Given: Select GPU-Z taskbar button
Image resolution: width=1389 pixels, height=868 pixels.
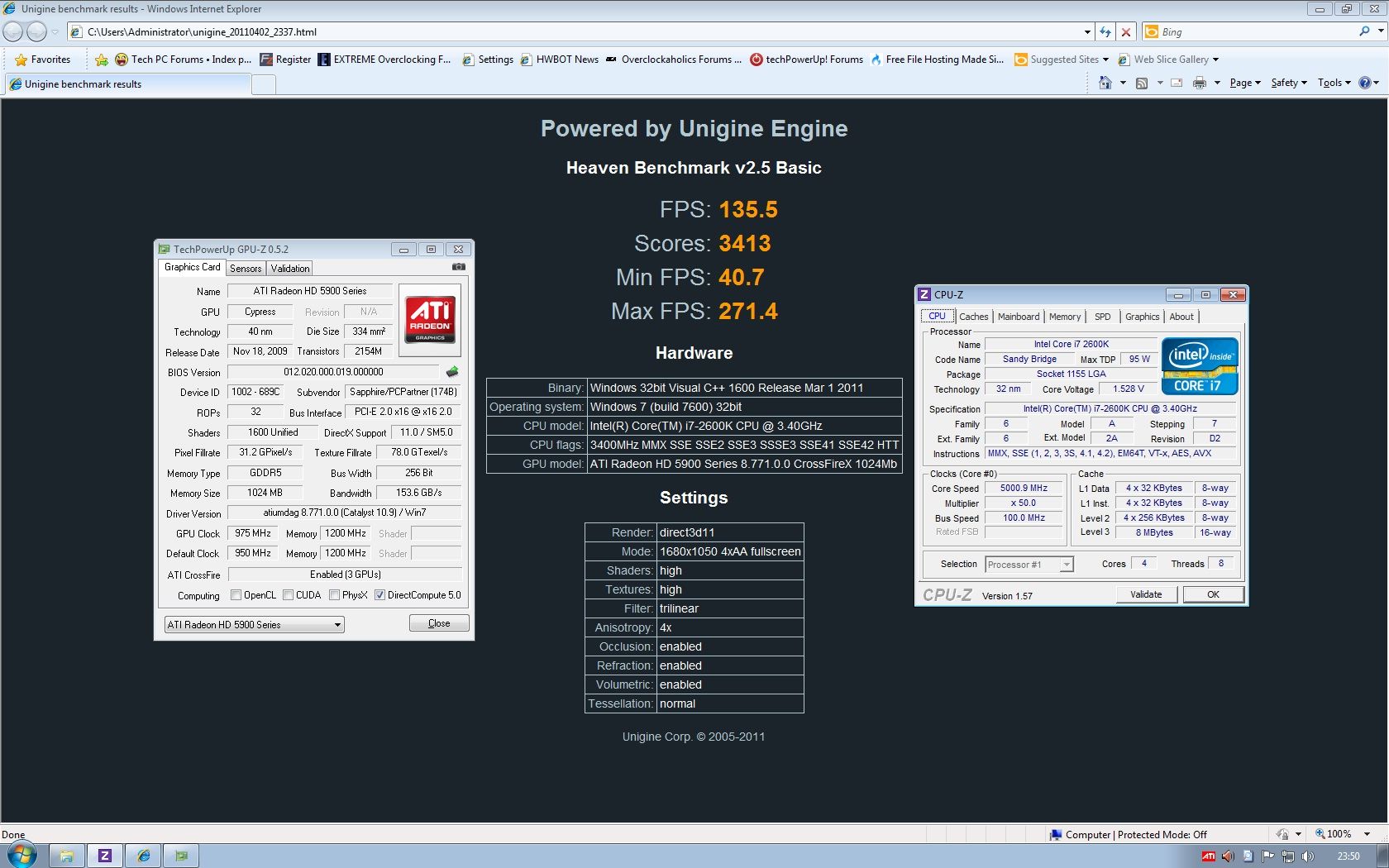Looking at the screenshot, I should point(181,856).
